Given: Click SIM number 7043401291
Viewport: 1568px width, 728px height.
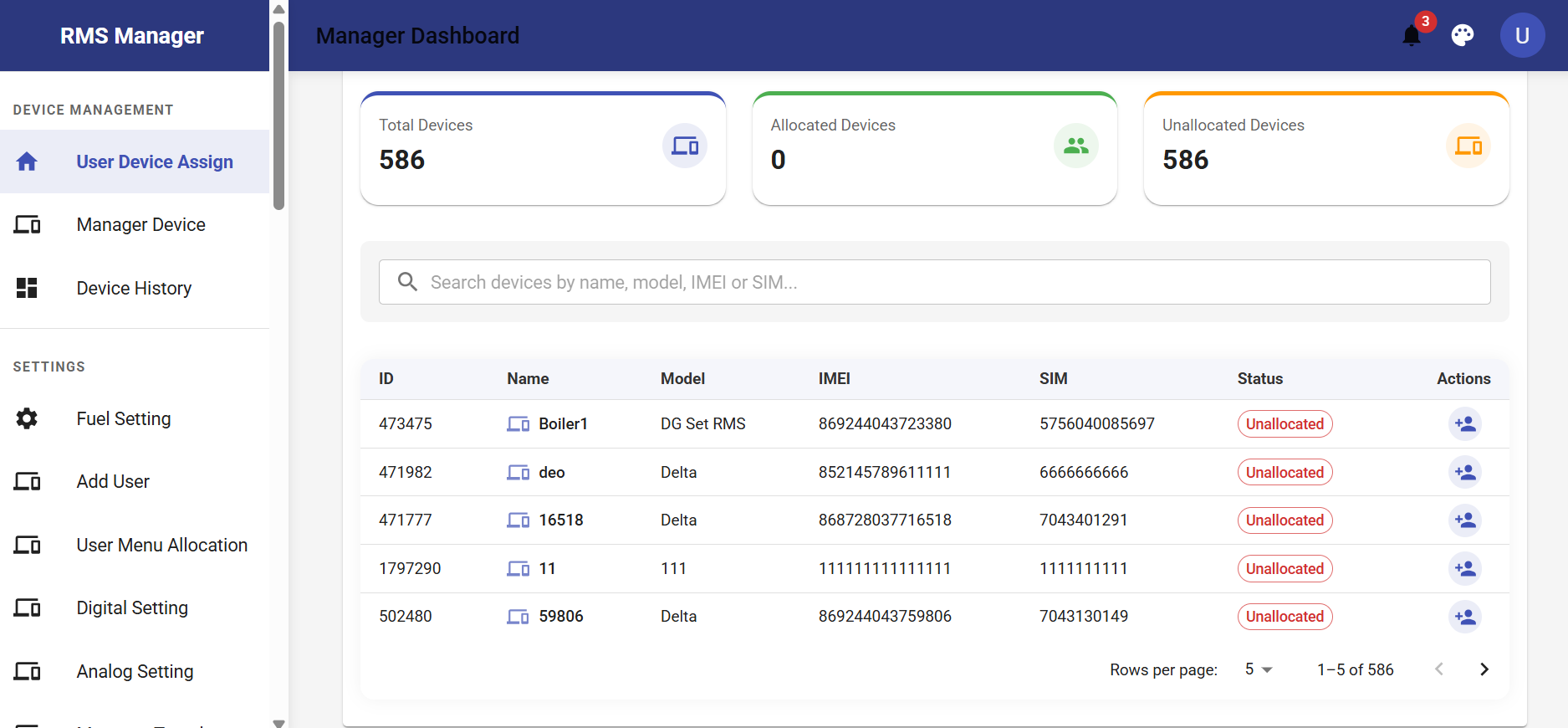Looking at the screenshot, I should click(1083, 520).
